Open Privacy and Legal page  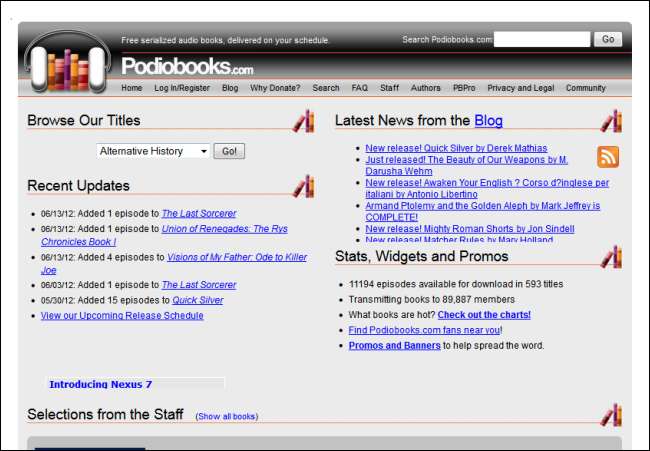pyautogui.click(x=521, y=88)
